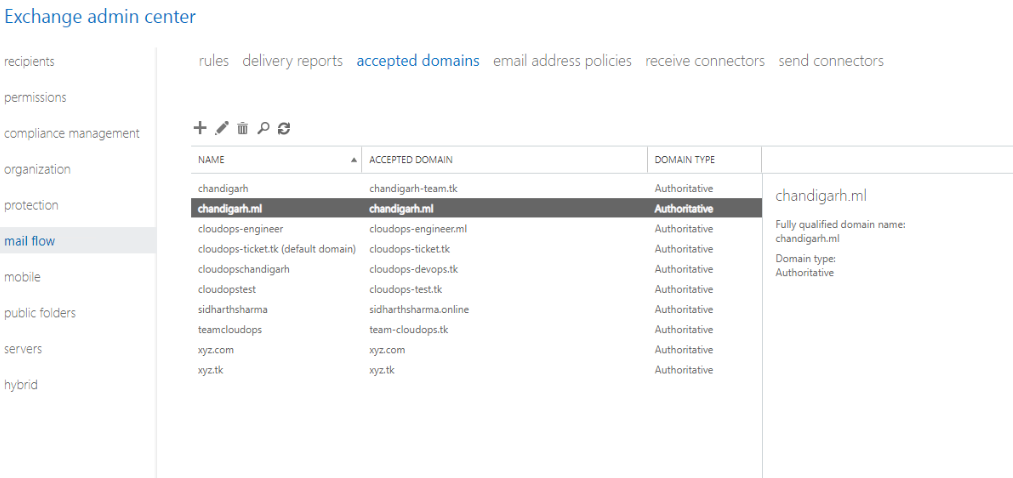Select the xyz.tk name cell
The width and height of the screenshot is (1013, 478).
pyautogui.click(x=211, y=370)
